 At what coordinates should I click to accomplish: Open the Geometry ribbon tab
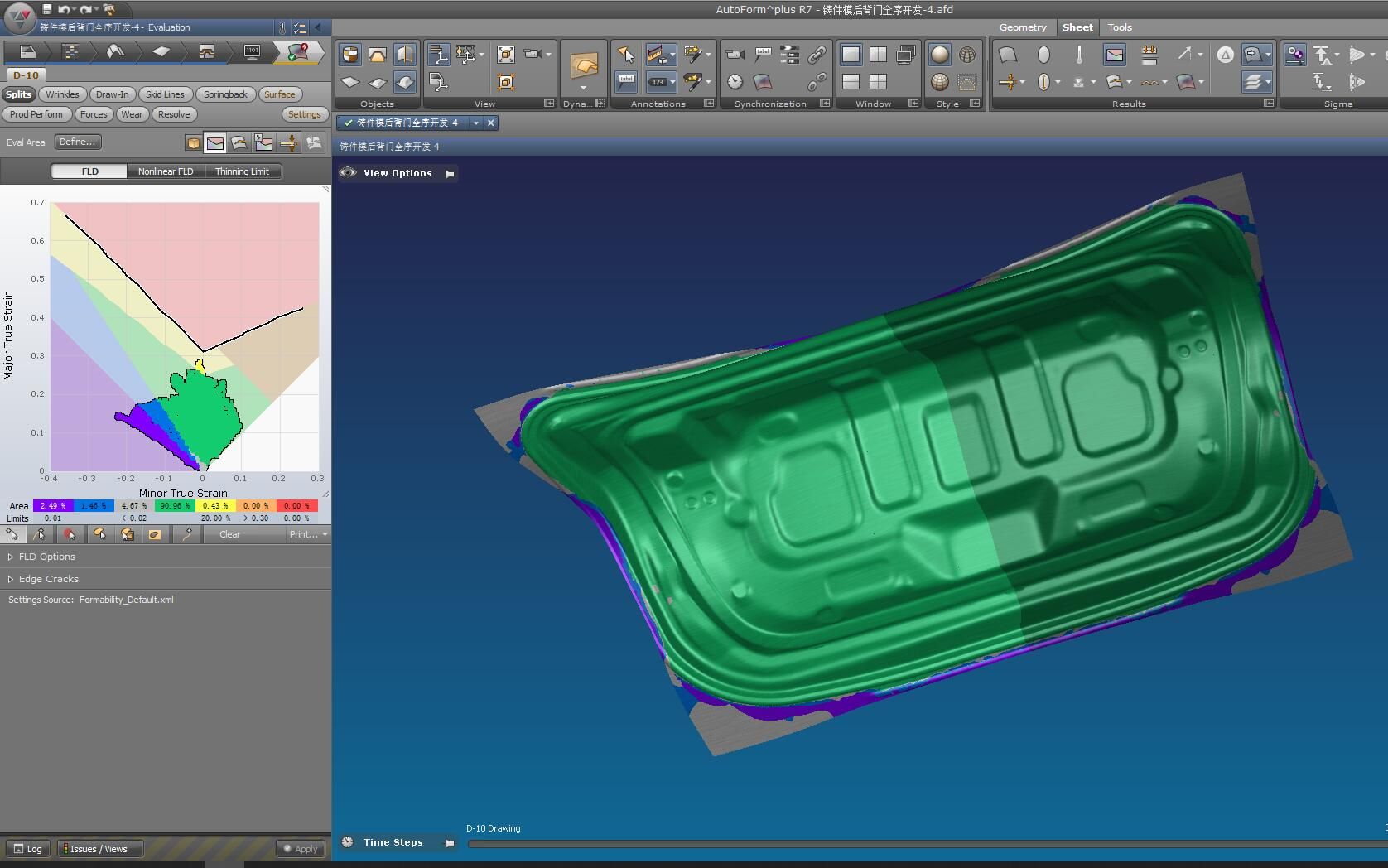coord(1022,27)
